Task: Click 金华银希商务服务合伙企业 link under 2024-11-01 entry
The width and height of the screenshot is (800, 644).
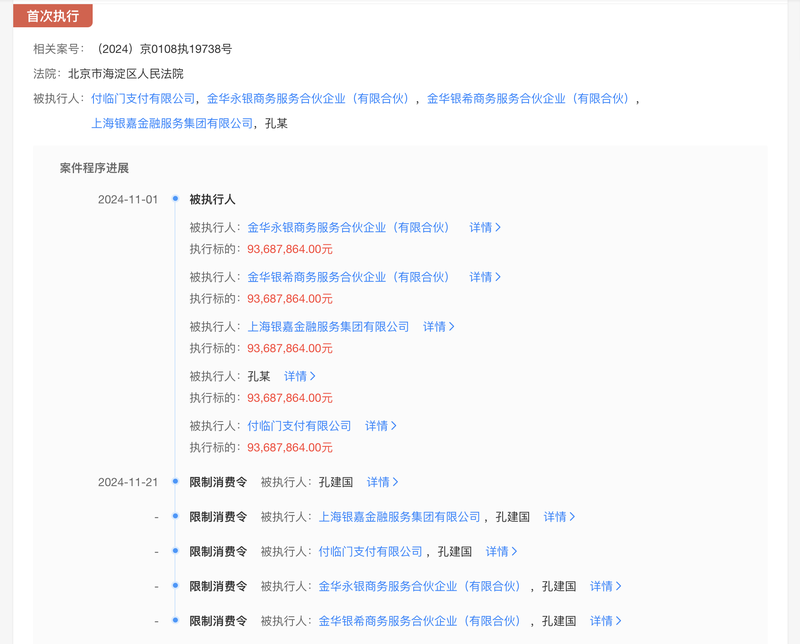Action: coord(348,277)
